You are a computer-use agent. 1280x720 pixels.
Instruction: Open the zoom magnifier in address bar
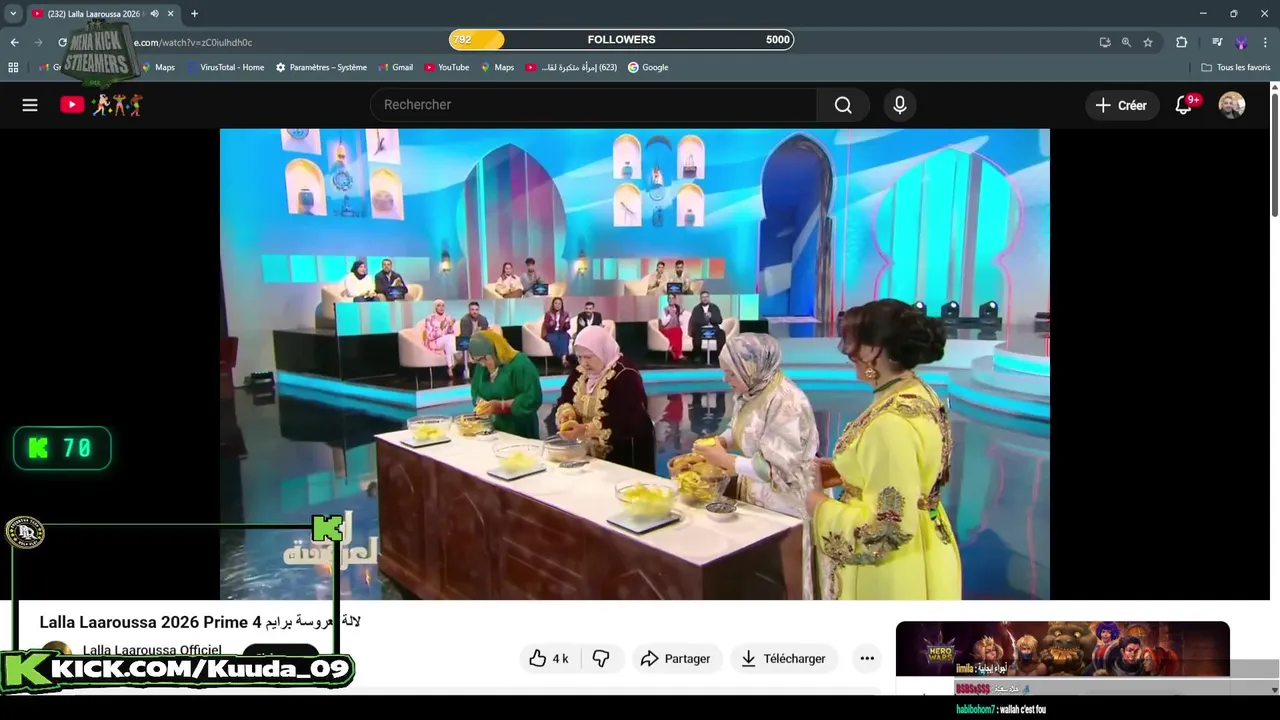(x=1126, y=42)
